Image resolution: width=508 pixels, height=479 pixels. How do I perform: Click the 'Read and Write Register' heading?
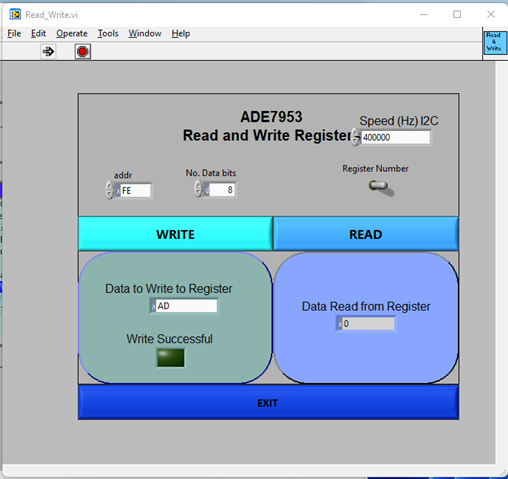(267, 135)
